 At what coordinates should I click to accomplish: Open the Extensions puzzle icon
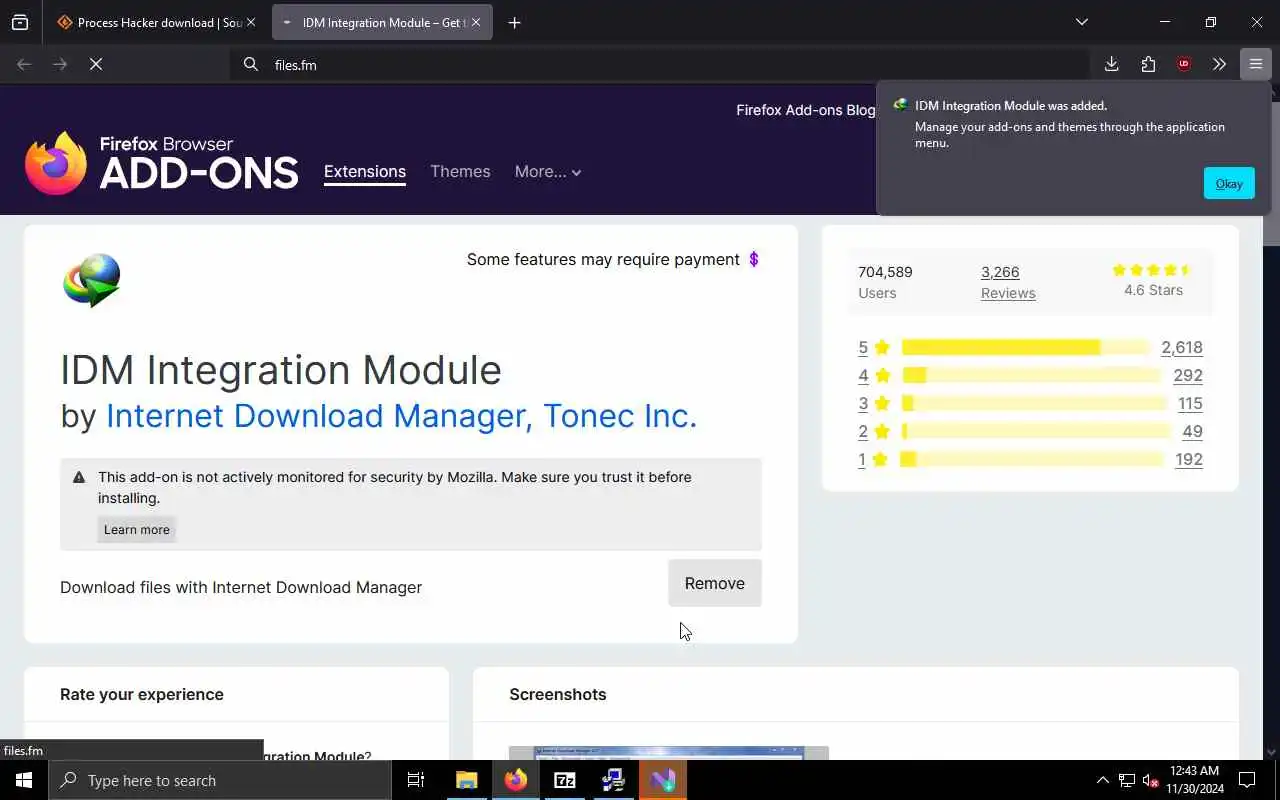[1148, 64]
